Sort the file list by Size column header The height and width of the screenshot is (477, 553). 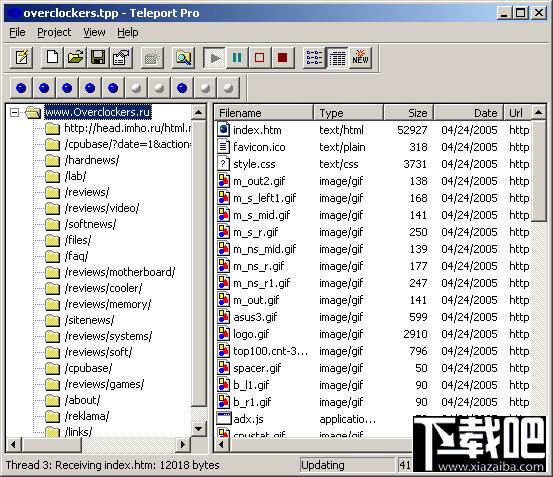408,113
